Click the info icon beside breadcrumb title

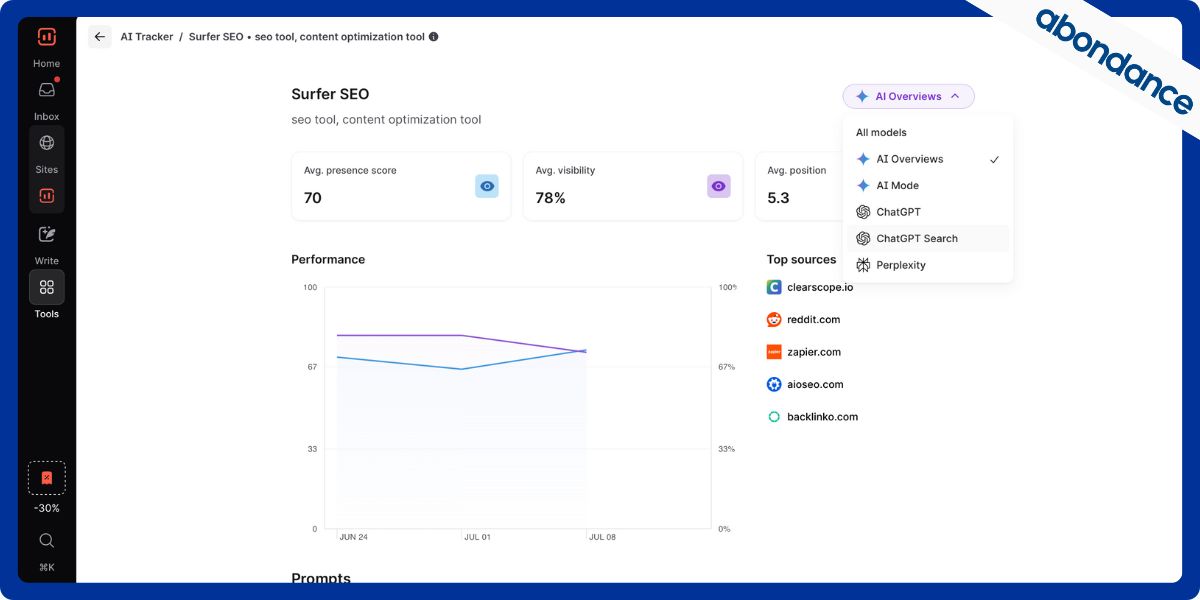tap(433, 37)
